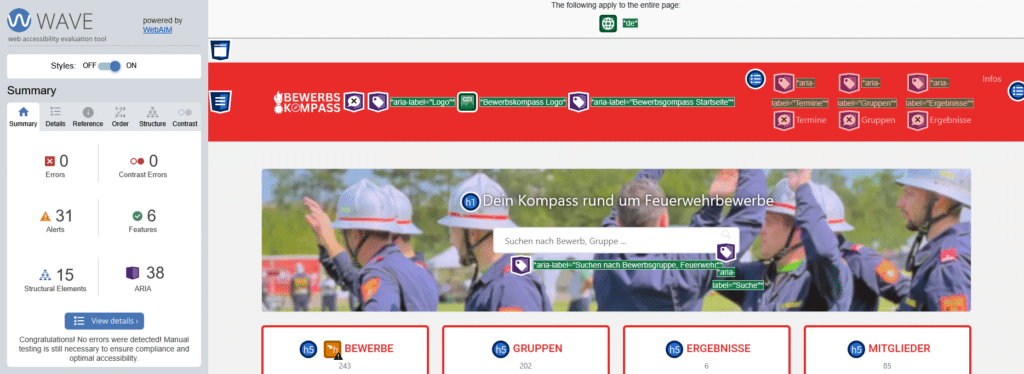Open the ERGEBNISSE card
The height and width of the screenshot is (374, 1024).
(707, 351)
